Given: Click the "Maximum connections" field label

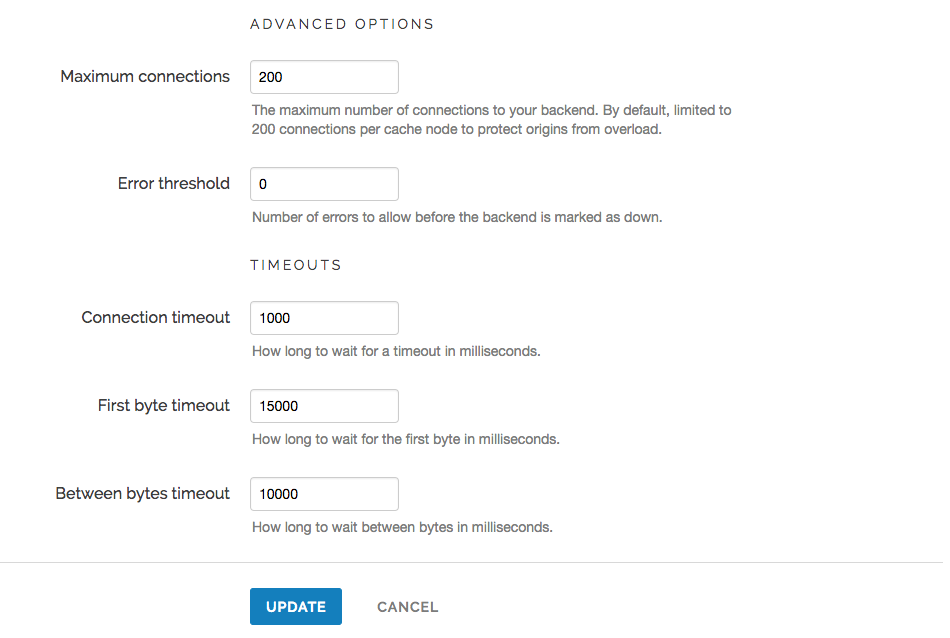Looking at the screenshot, I should [x=145, y=77].
